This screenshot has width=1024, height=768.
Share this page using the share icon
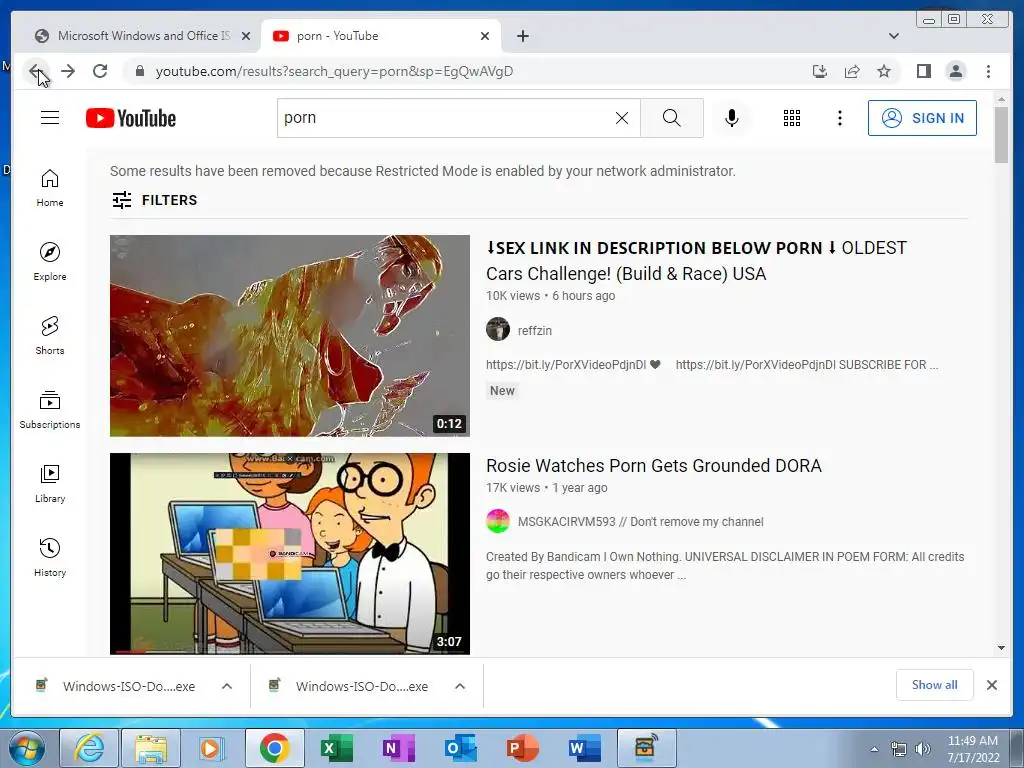852,71
